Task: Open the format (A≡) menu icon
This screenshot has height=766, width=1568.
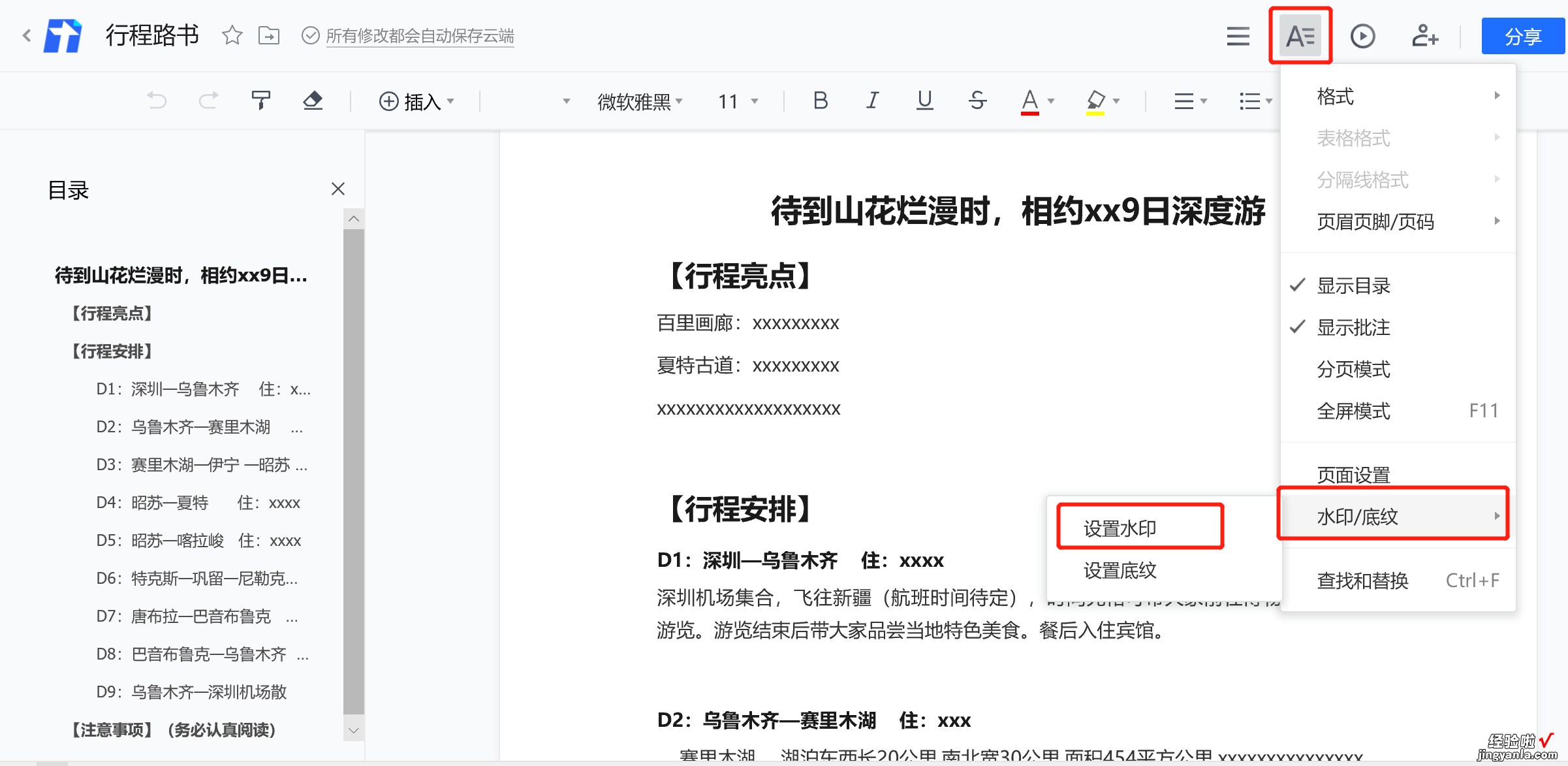Action: click(x=1300, y=36)
